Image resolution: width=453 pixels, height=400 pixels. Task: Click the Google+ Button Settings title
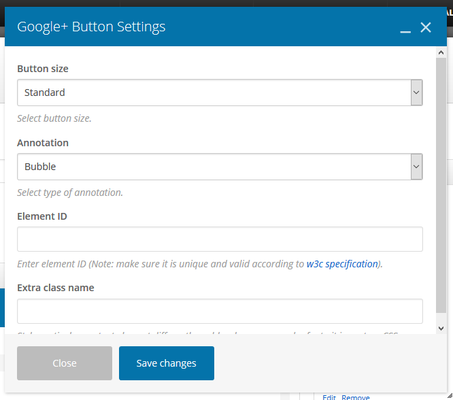coord(91,27)
